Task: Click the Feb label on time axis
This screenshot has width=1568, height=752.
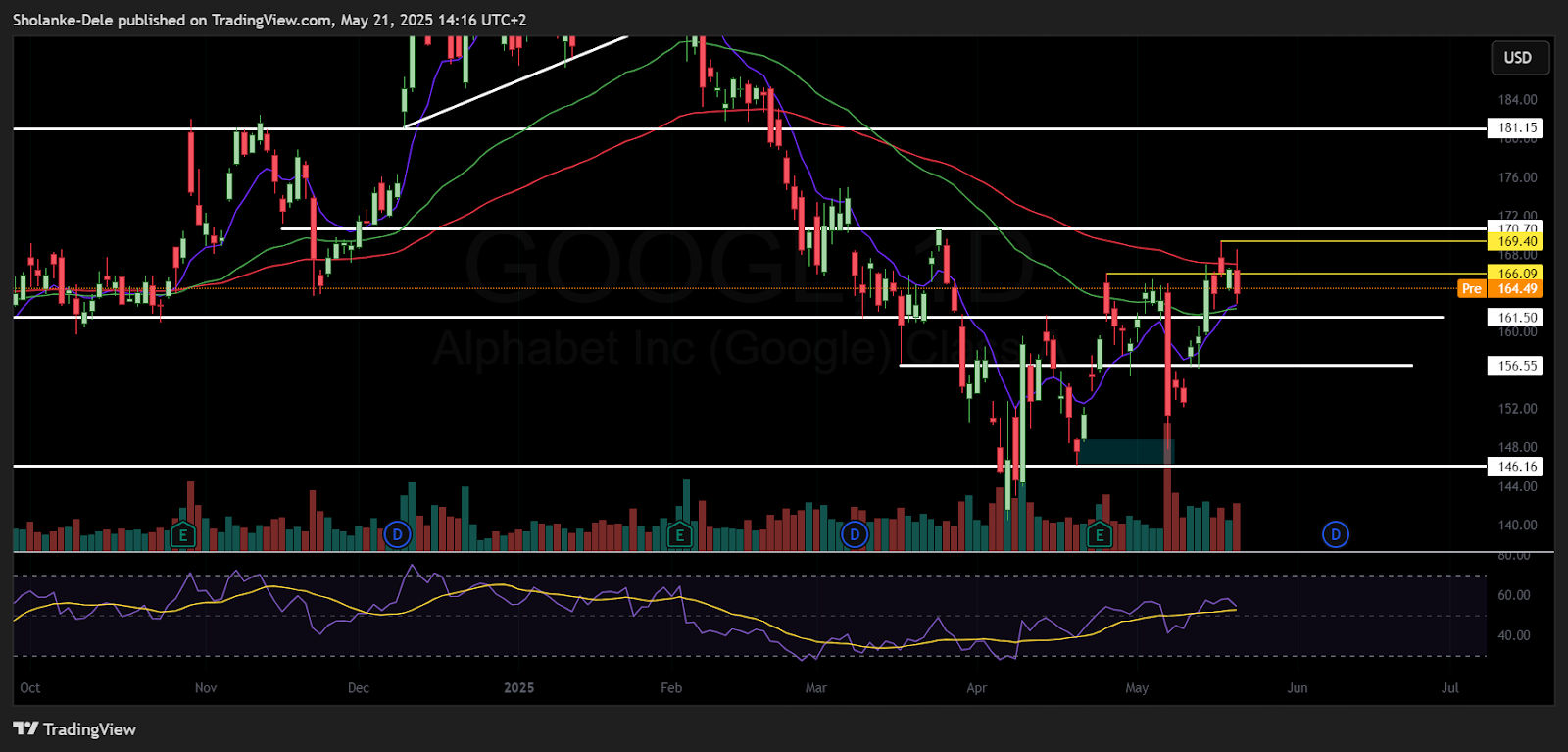Action: coord(671,688)
